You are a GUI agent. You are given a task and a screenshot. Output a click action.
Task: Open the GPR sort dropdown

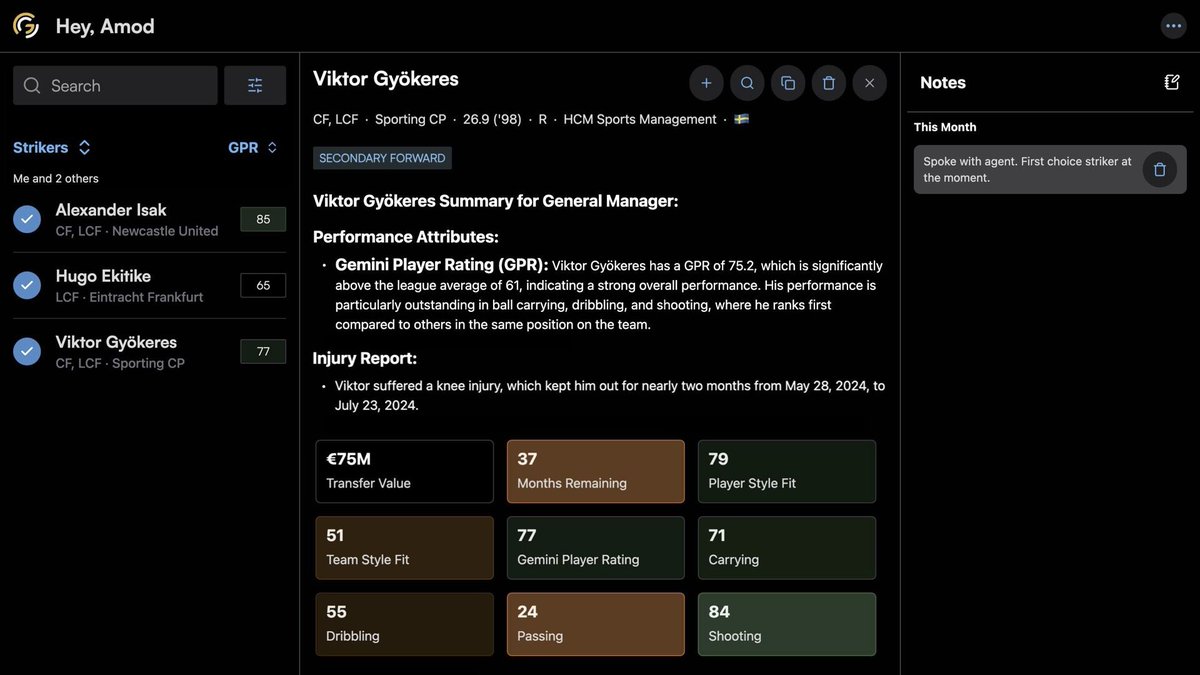(x=253, y=147)
